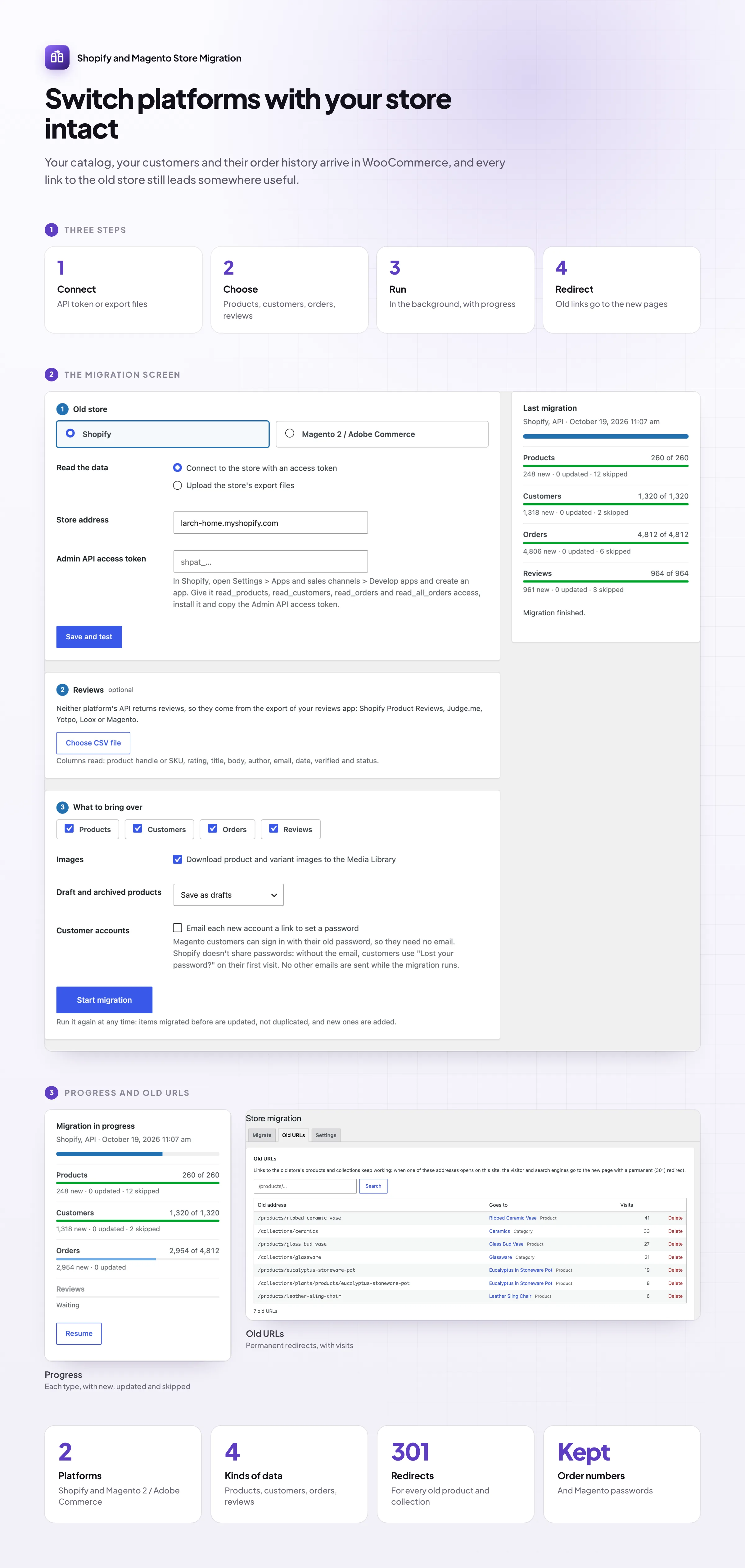Uncheck the Products checkbox
The height and width of the screenshot is (1568, 745).
click(69, 828)
